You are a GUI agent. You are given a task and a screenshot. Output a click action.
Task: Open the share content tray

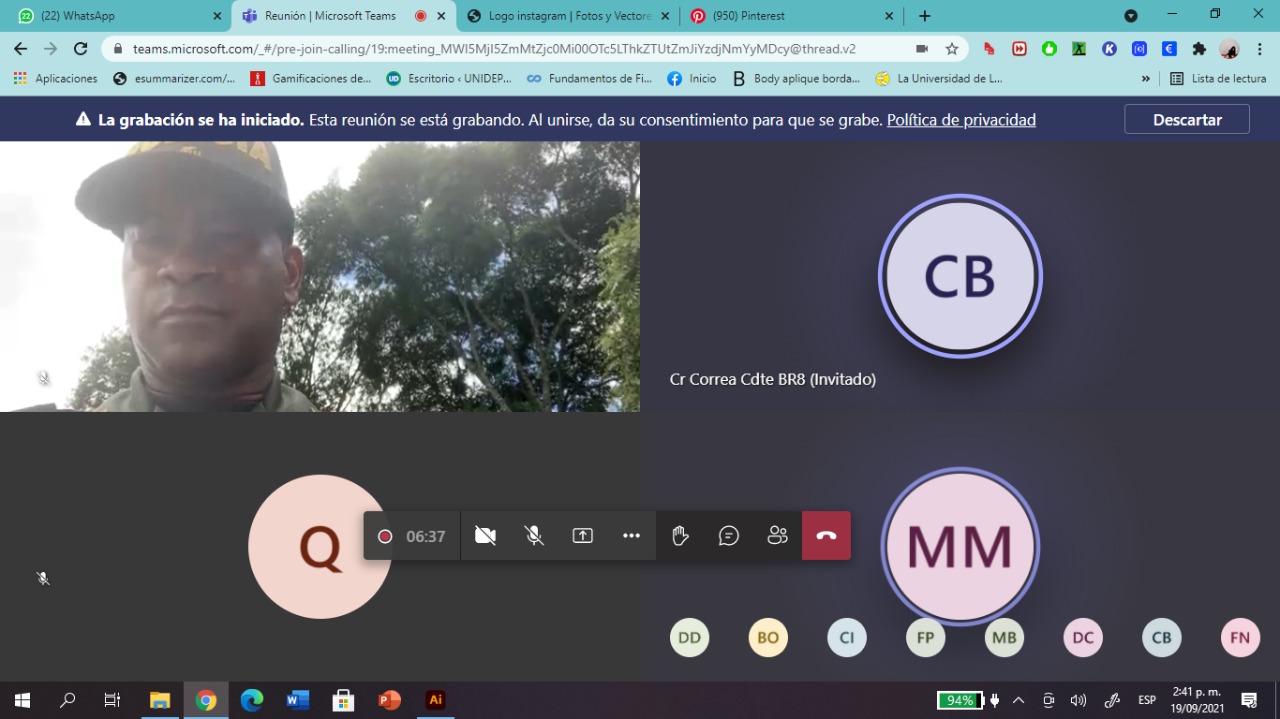583,536
